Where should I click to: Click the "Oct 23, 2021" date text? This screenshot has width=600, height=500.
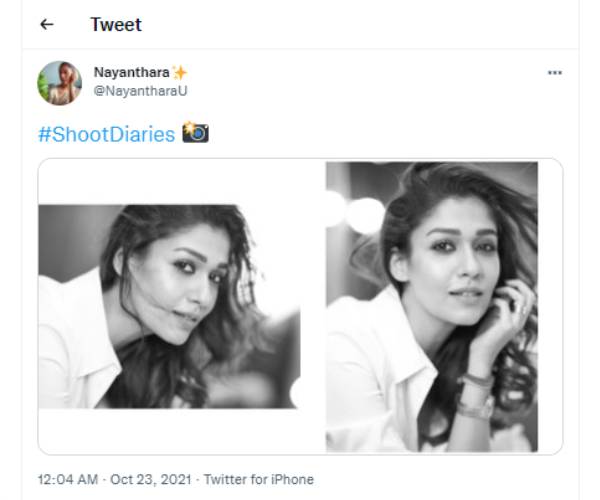pyautogui.click(x=153, y=480)
